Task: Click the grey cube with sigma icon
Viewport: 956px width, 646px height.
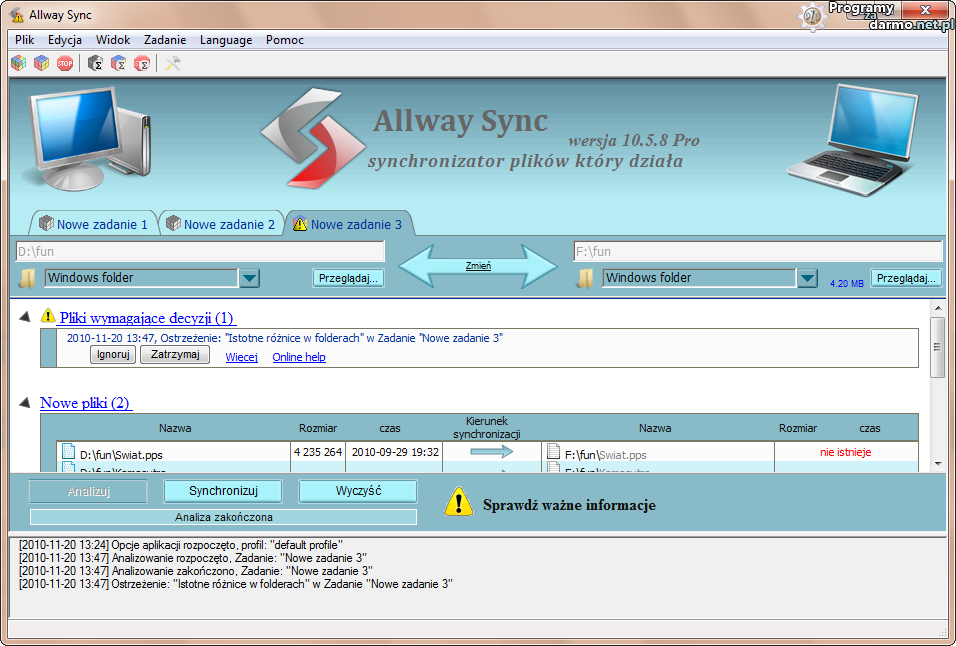Action: coord(96,63)
